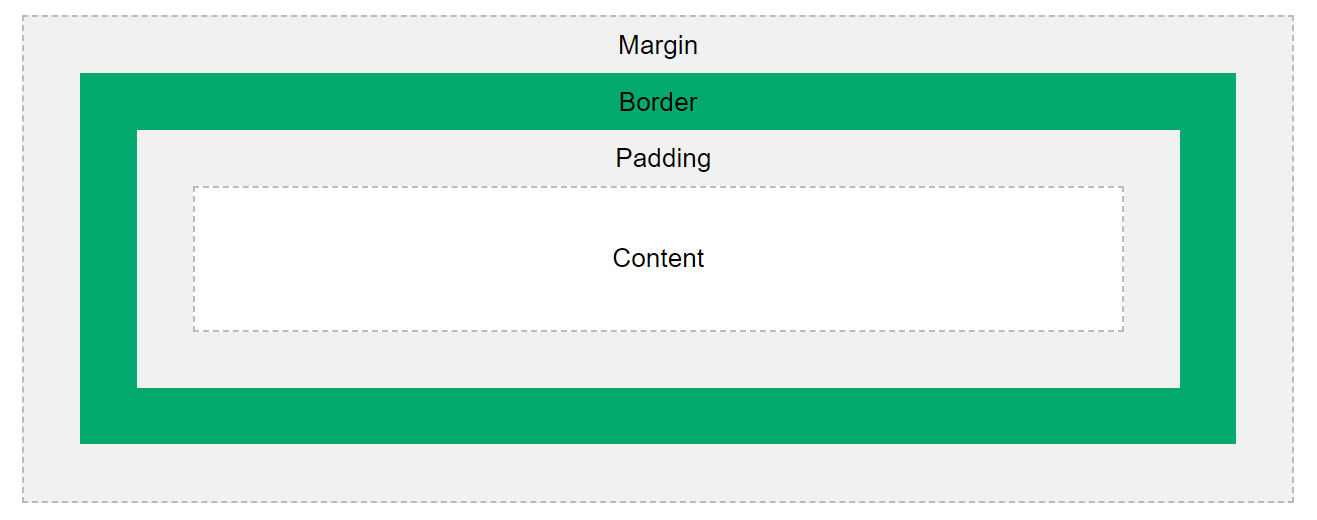Click gray margin area beneath the green border
The height and width of the screenshot is (520, 1317).
[658, 472]
